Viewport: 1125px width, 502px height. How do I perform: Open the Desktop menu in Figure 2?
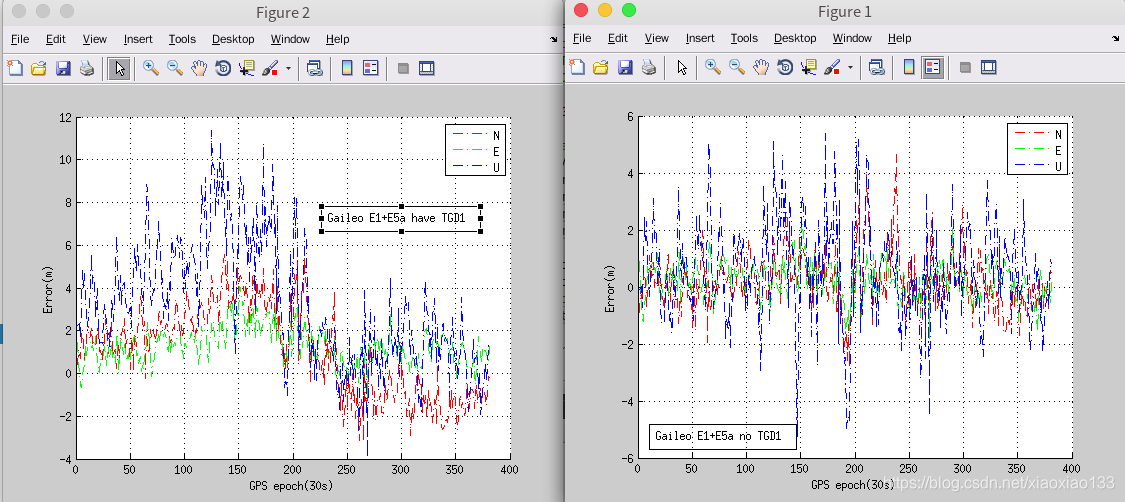233,39
